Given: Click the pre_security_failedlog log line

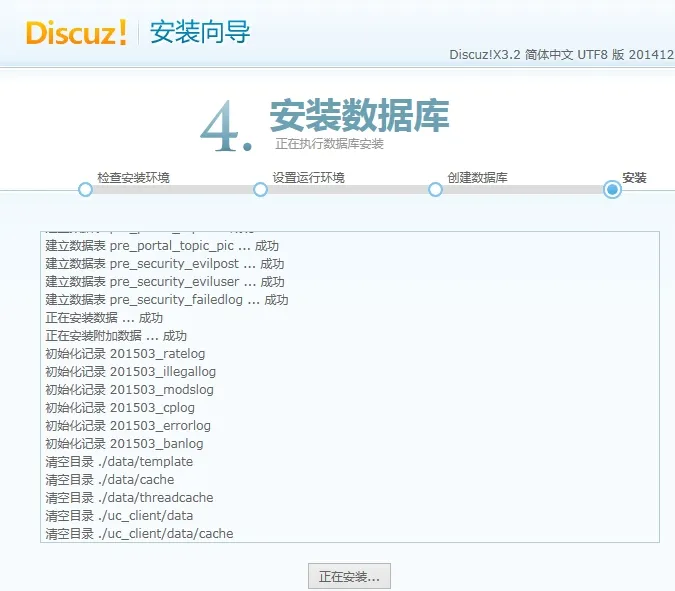Looking at the screenshot, I should tap(167, 300).
